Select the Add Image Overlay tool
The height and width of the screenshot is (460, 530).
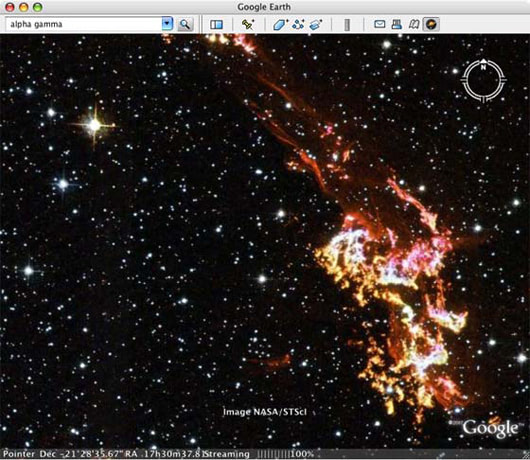[x=316, y=24]
